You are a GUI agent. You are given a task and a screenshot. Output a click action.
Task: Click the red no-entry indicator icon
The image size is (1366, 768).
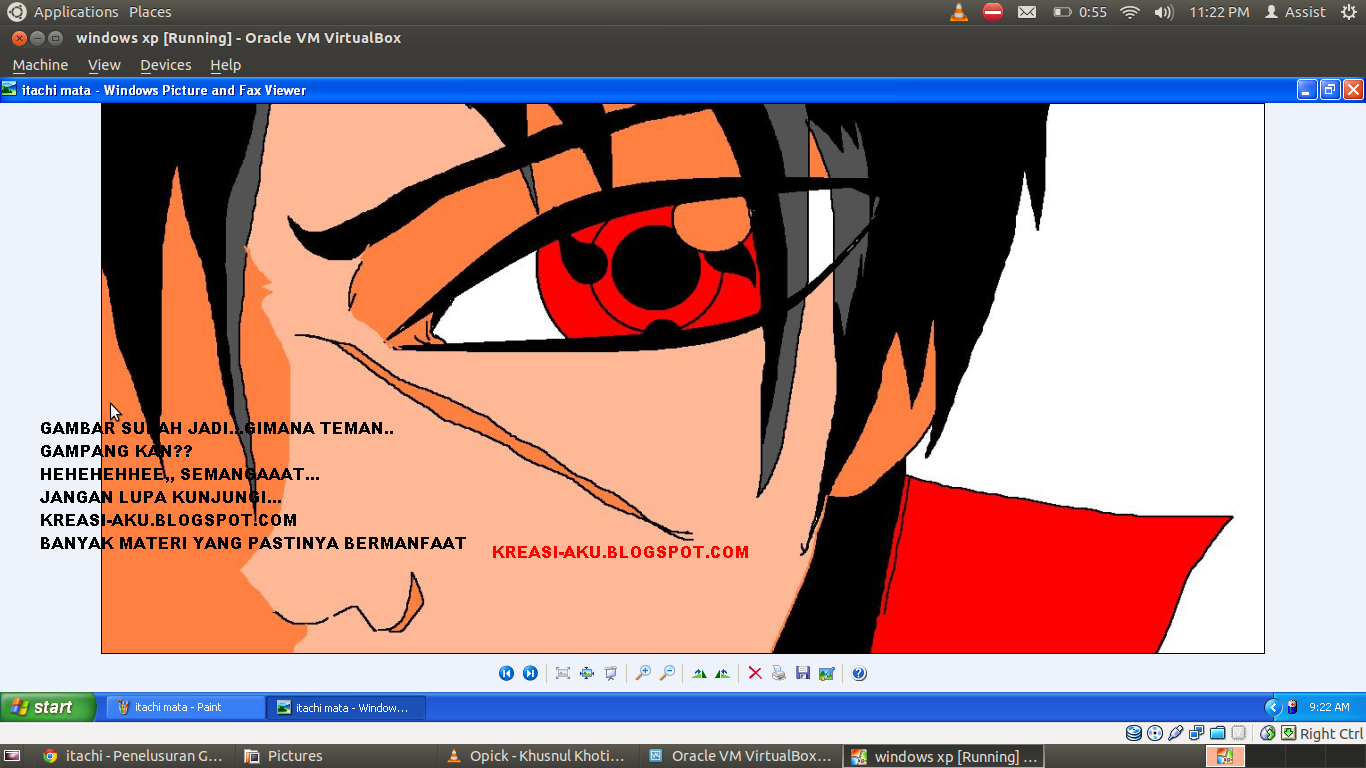point(993,12)
